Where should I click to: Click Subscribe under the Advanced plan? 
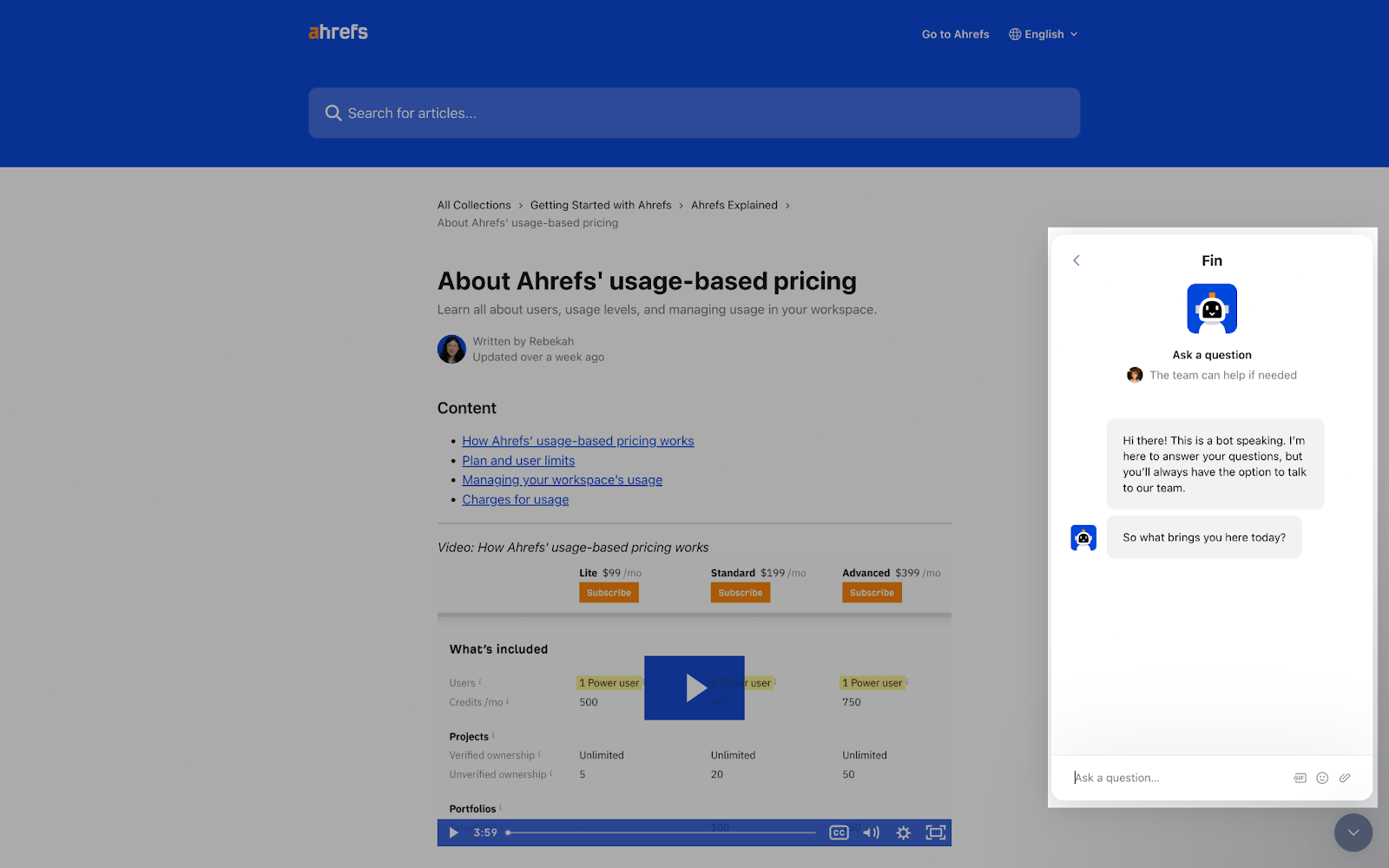coord(872,593)
